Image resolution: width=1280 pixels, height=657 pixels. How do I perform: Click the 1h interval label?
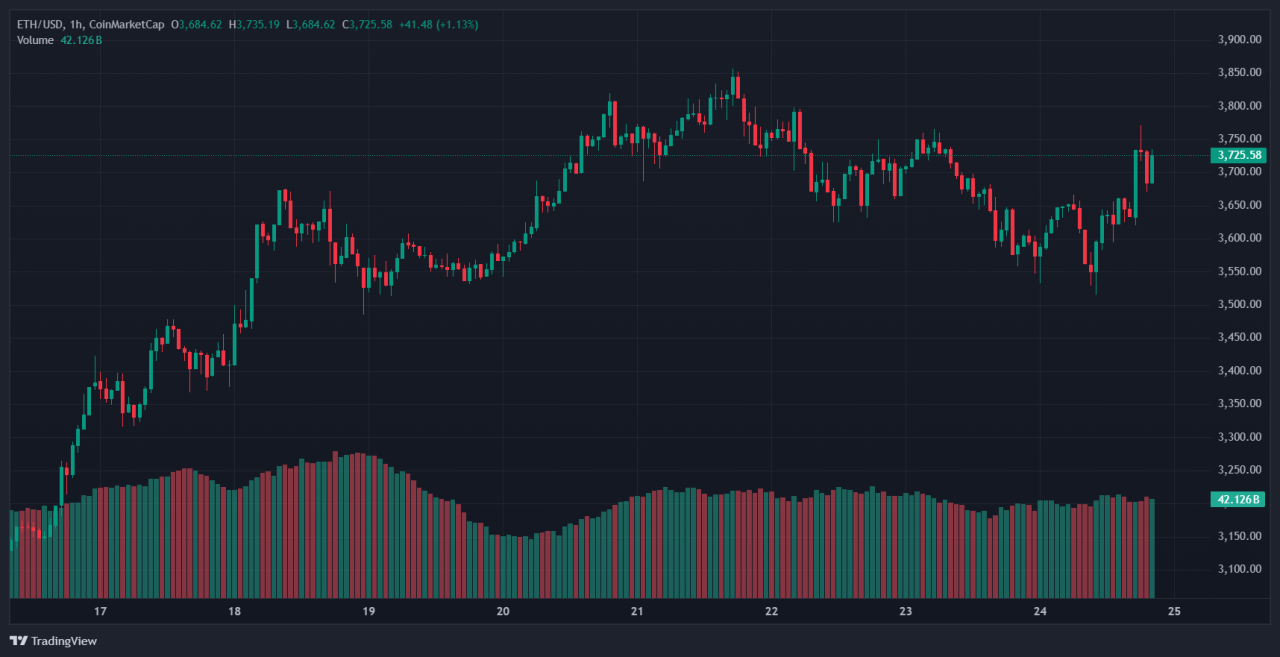point(78,24)
